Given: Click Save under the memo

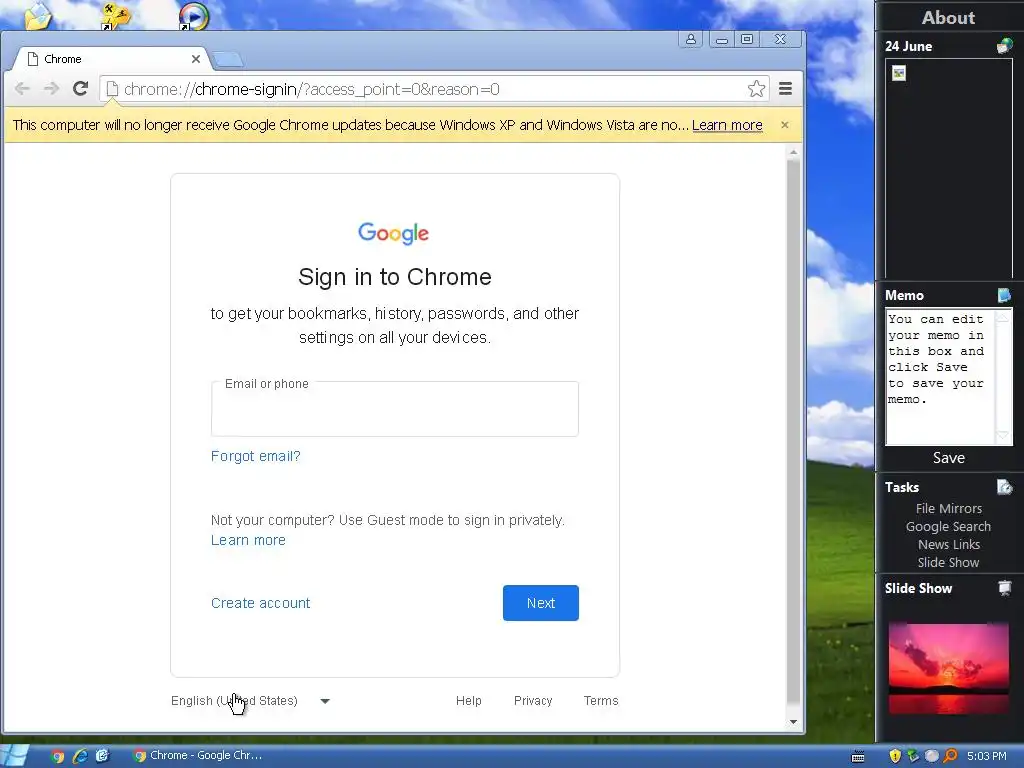Looking at the screenshot, I should [948, 458].
